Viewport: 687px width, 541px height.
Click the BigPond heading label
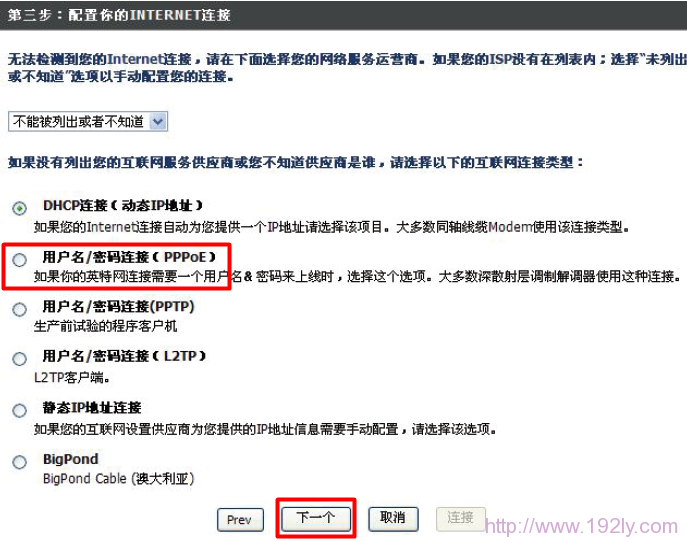[71, 459]
